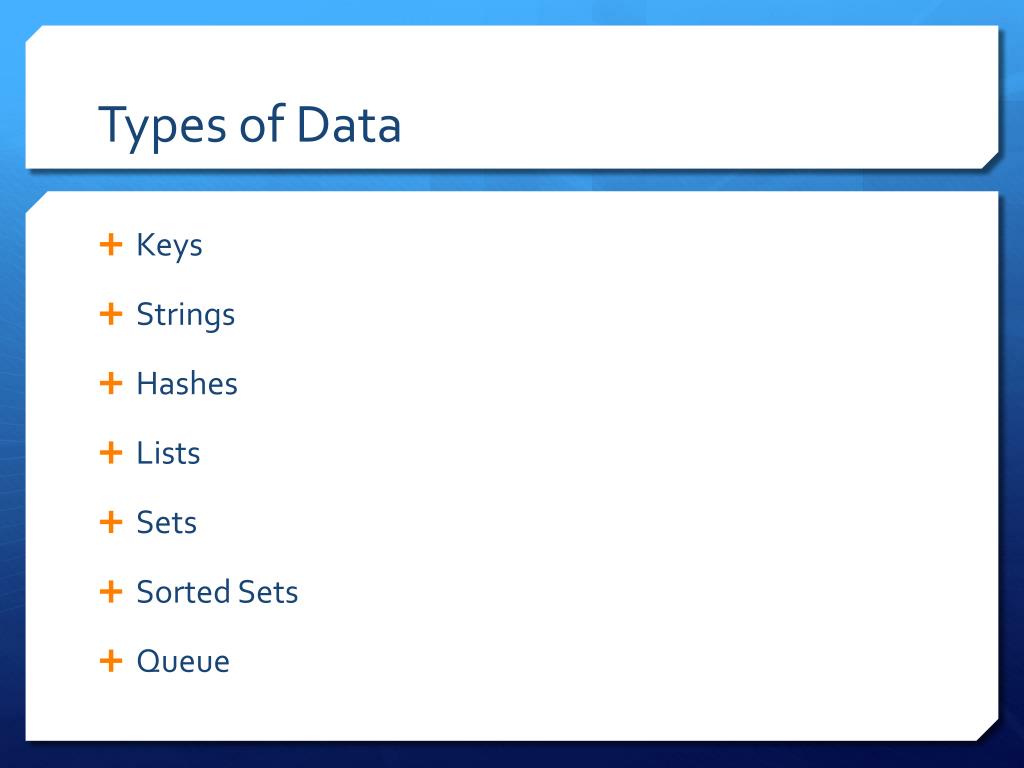Click the plus bullet beside Hashes
Screen dimensions: 1024x768
click(x=111, y=383)
